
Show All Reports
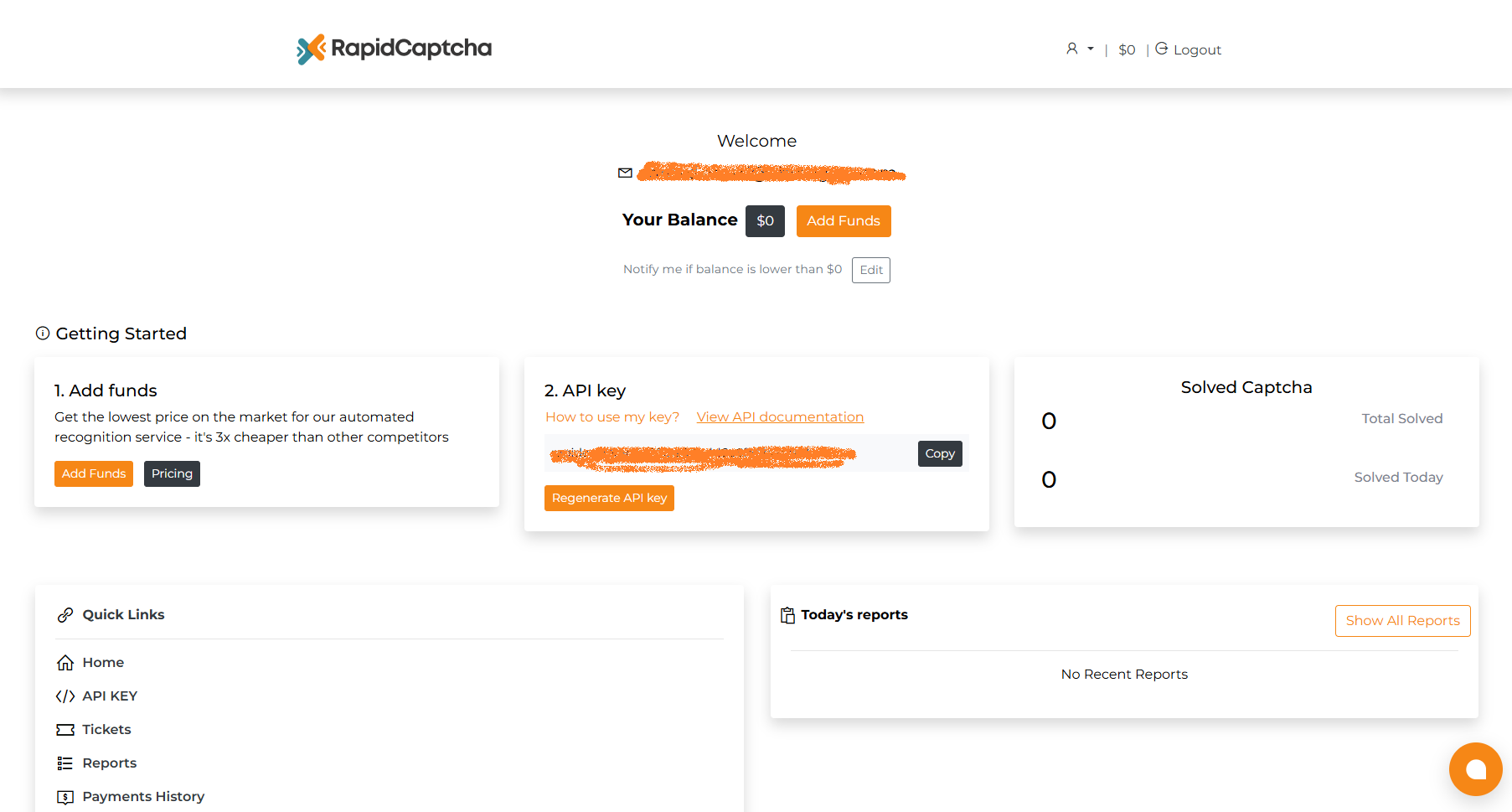(1402, 621)
